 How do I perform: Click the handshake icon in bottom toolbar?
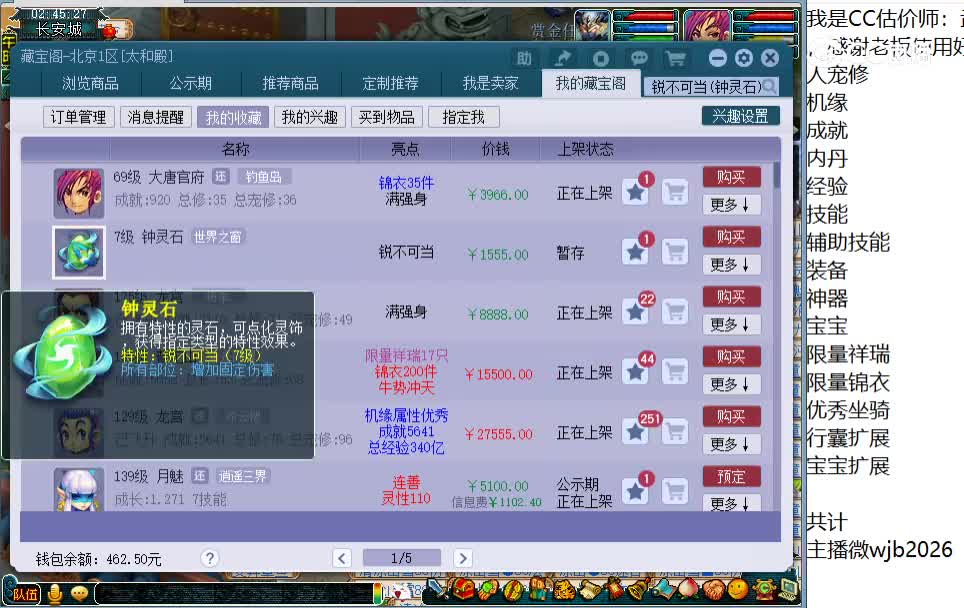713,591
